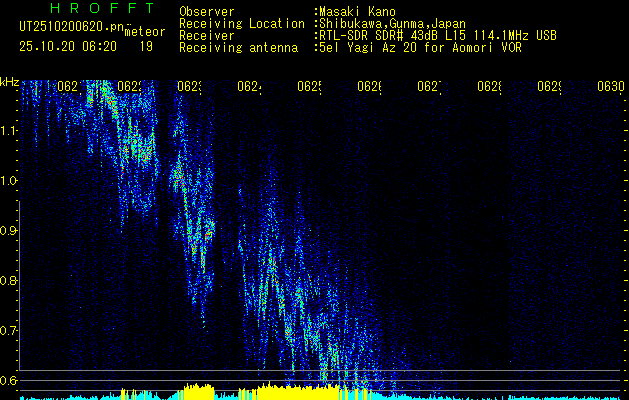Click the 0623 time marker
629x400 pixels.
(189, 86)
